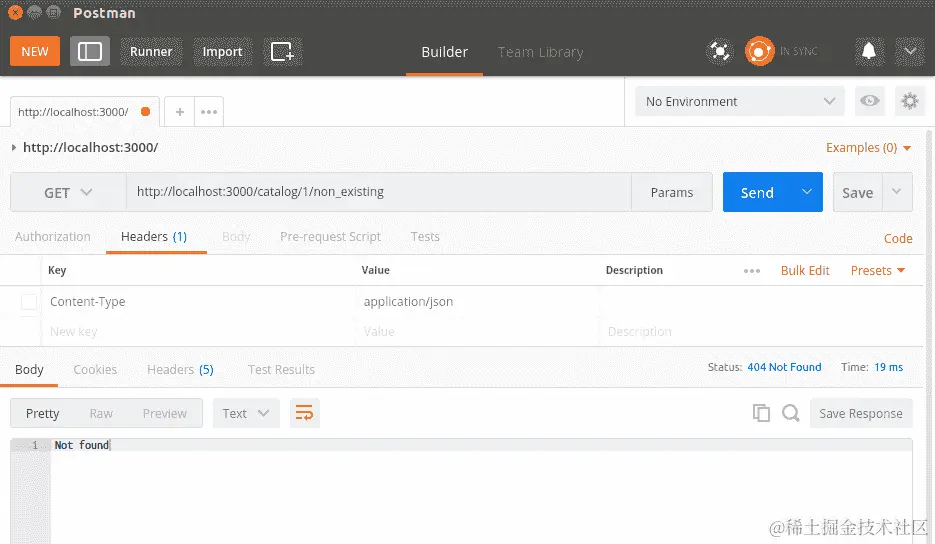Expand the Examples (0) dropdown
The width and height of the screenshot is (935, 544).
(868, 148)
